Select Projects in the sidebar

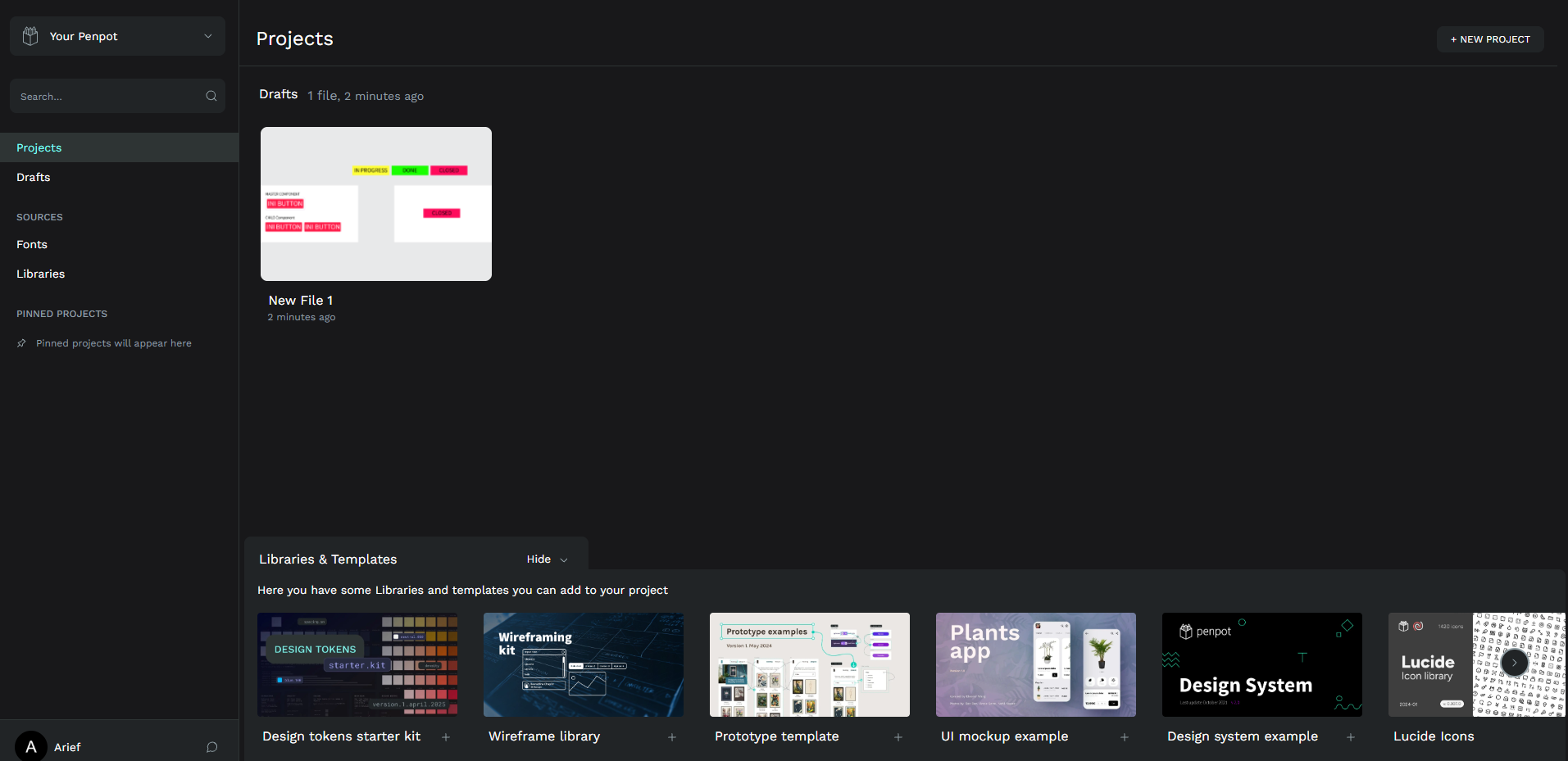39,147
